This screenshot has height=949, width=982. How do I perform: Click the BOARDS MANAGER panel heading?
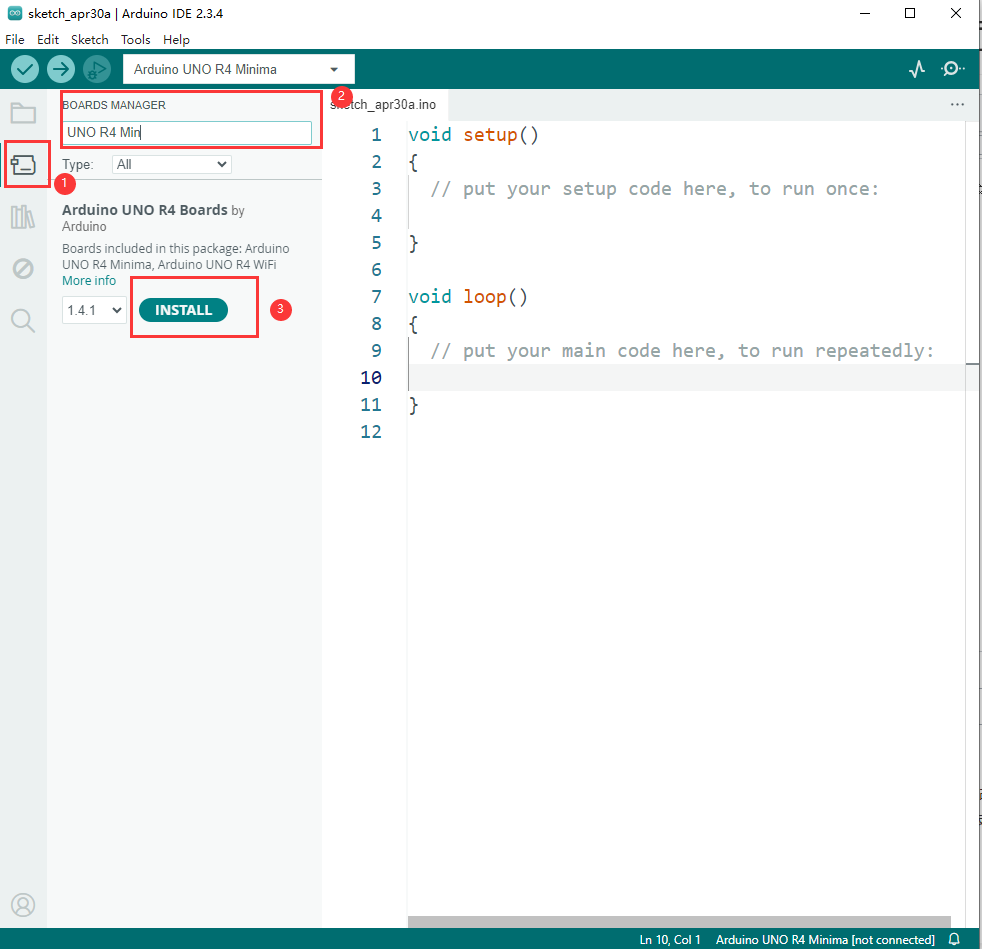[114, 105]
